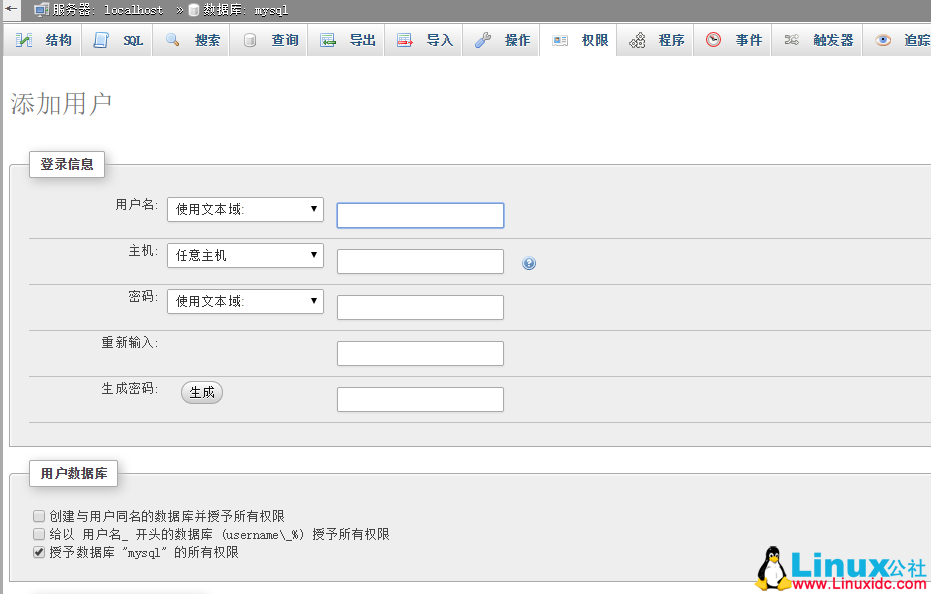
Task: Click the 操作 wrench icon
Action: 483,41
